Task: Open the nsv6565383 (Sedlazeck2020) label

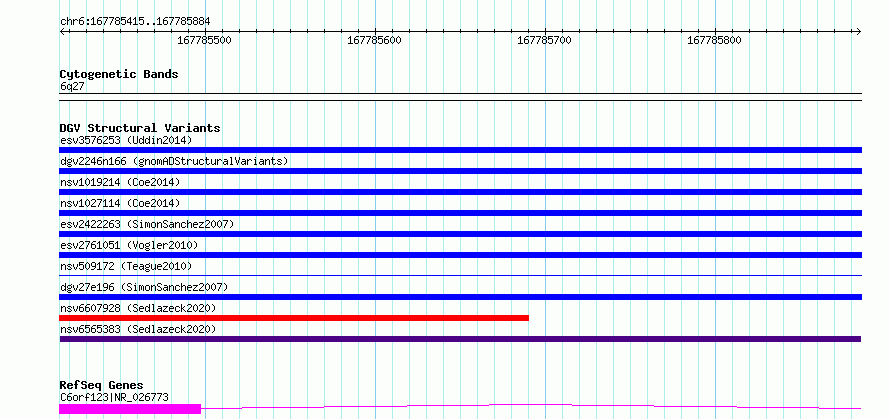Action: click(138, 329)
